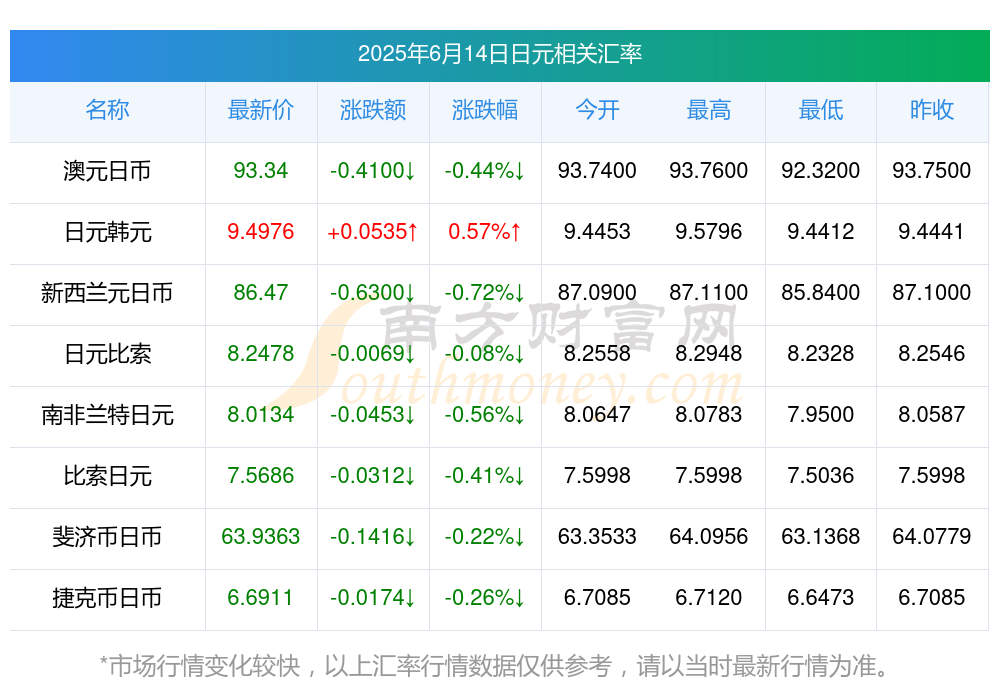Select the 日元比索 row name
Screen dimensions: 1000x698
[107, 353]
